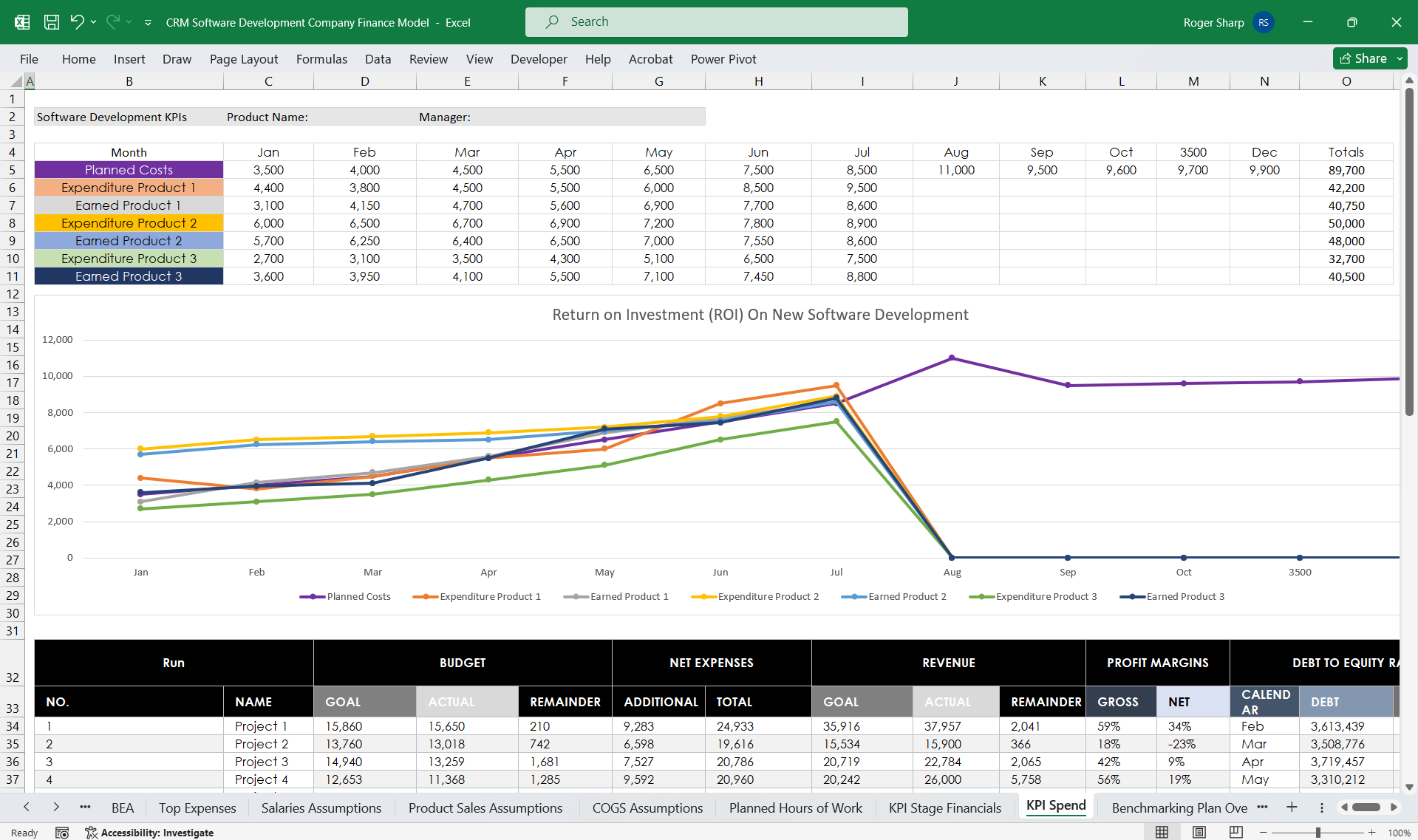Open the Roger Sharp account avatar
The height and width of the screenshot is (840, 1418).
[x=1263, y=22]
